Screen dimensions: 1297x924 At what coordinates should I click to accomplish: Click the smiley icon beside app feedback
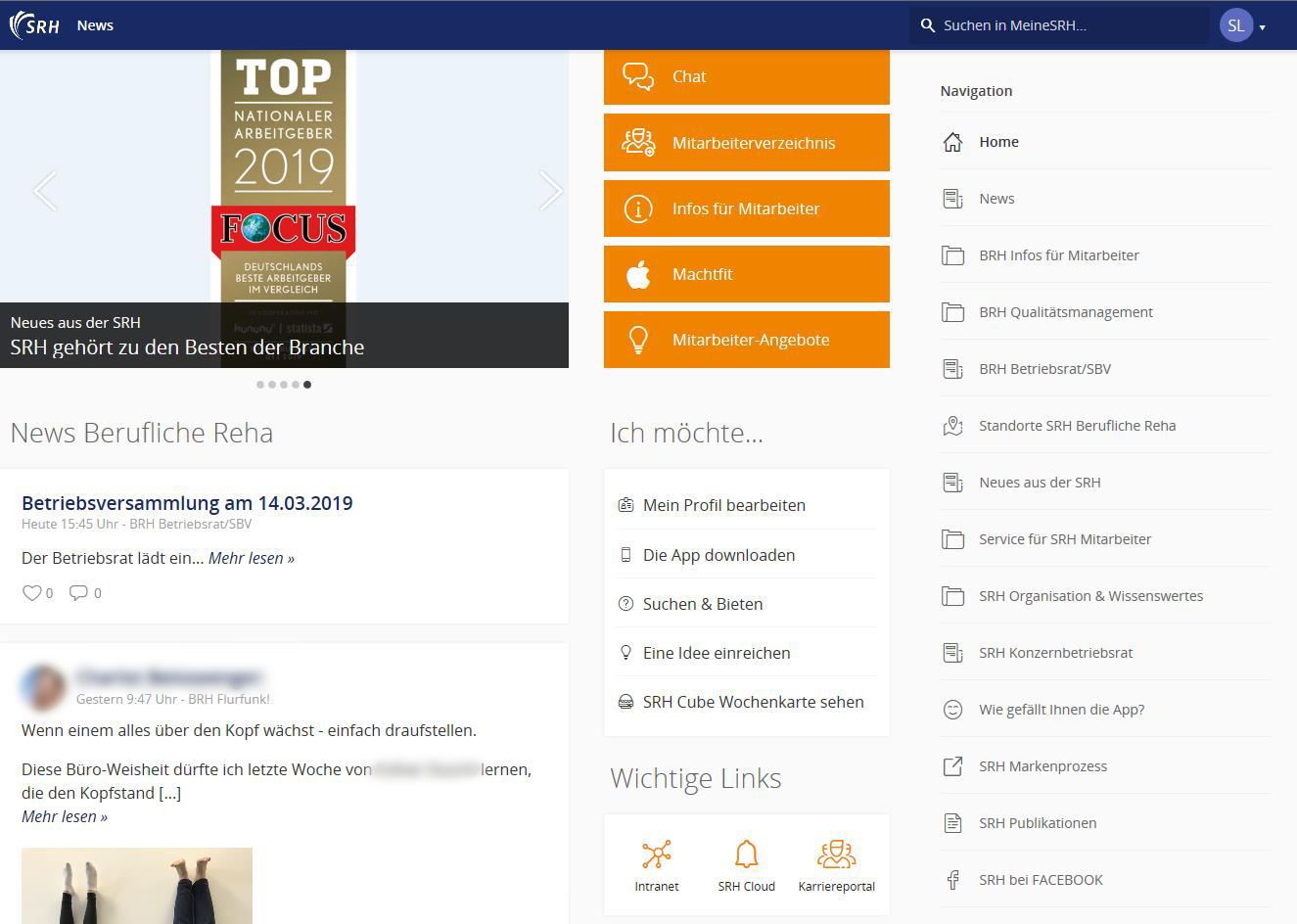coord(952,710)
